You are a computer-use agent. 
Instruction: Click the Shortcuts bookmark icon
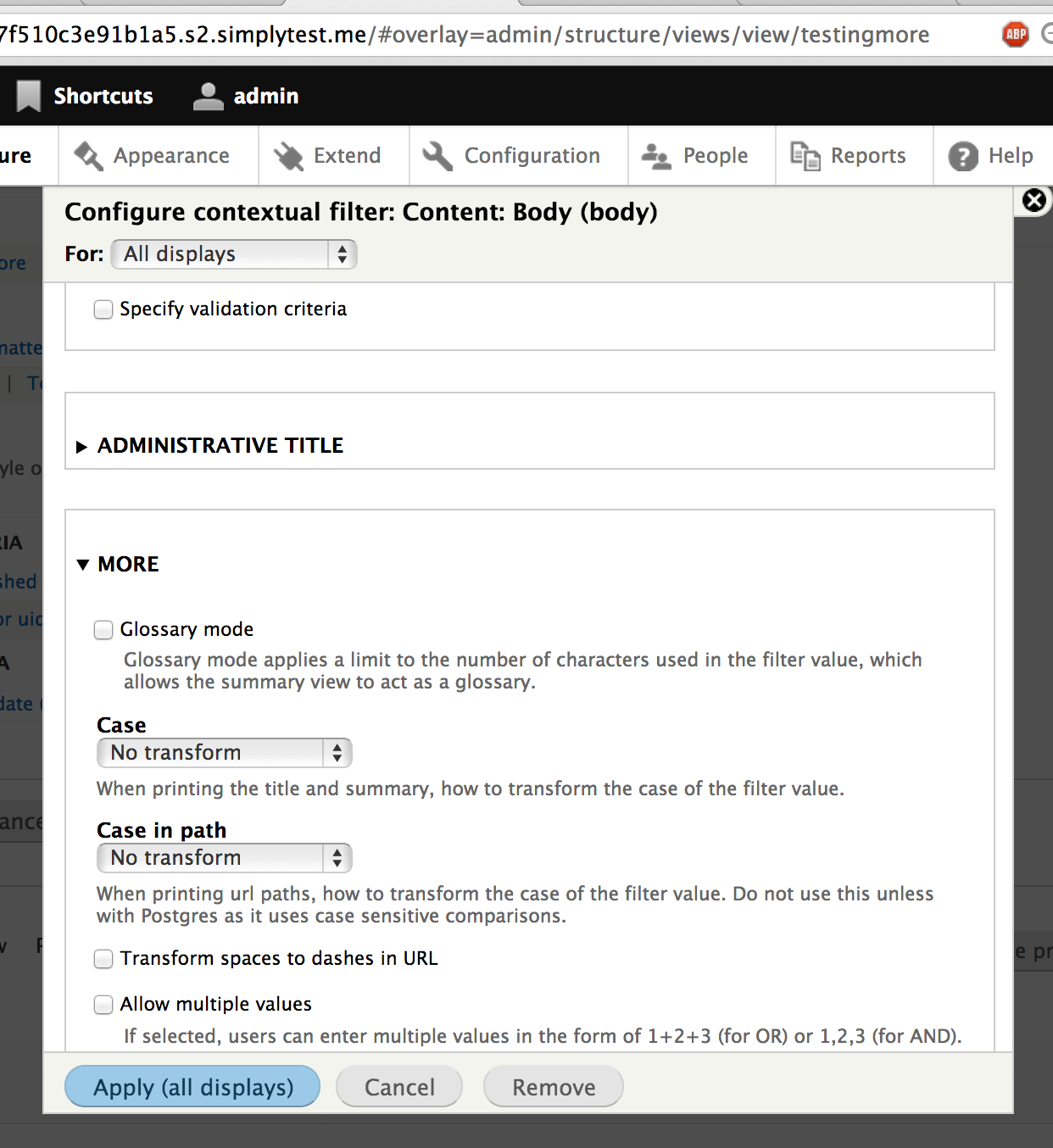click(29, 96)
